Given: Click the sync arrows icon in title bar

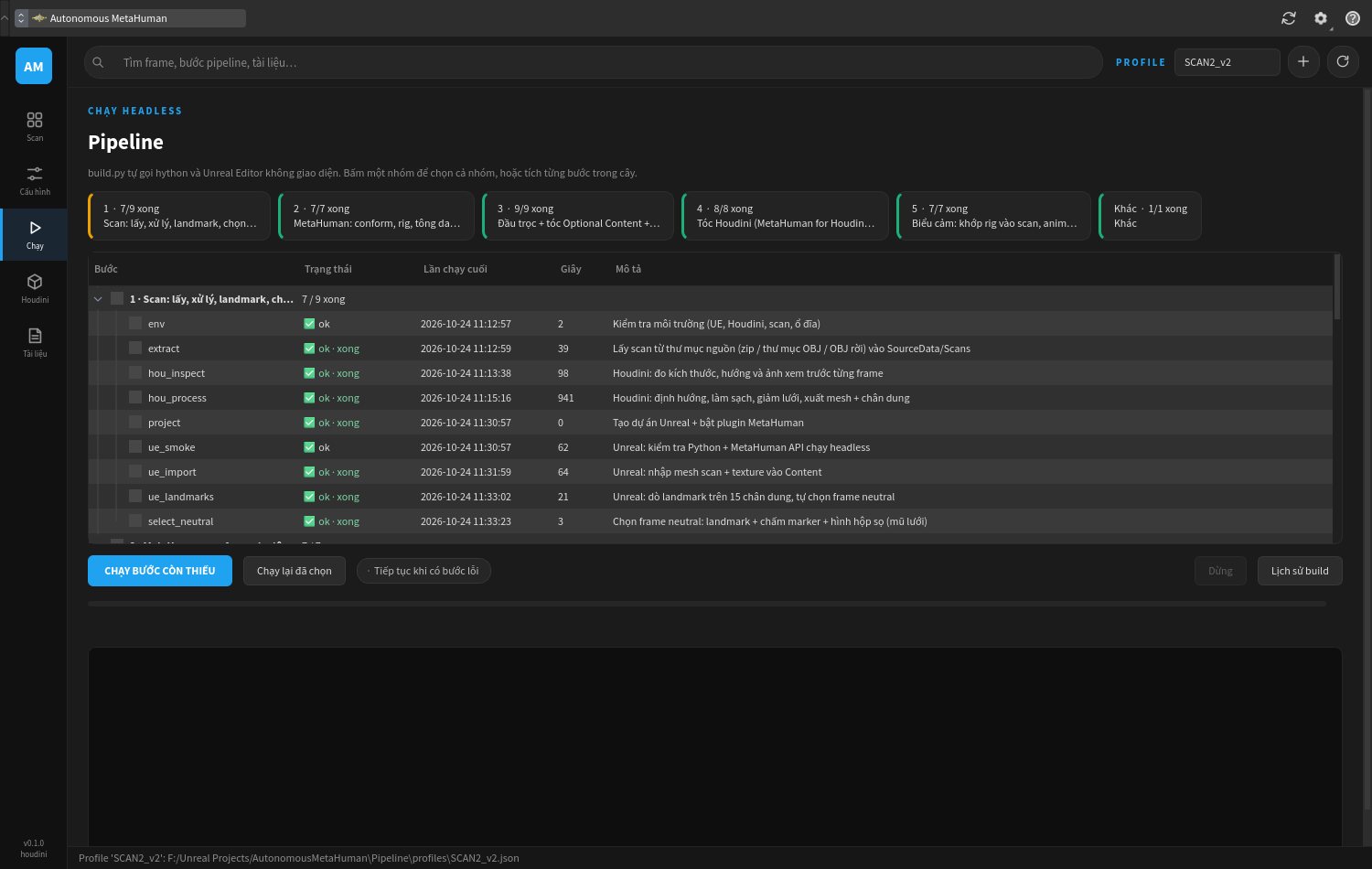Looking at the screenshot, I should (1289, 18).
